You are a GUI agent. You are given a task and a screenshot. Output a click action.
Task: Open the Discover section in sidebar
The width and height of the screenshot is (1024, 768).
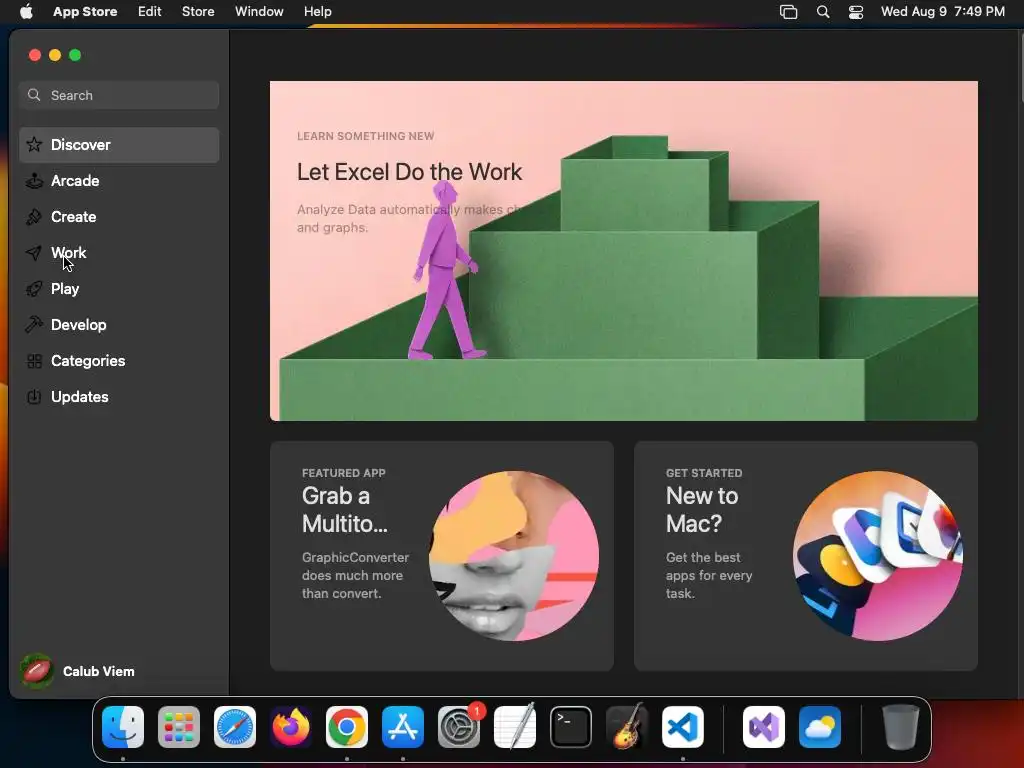coord(119,145)
